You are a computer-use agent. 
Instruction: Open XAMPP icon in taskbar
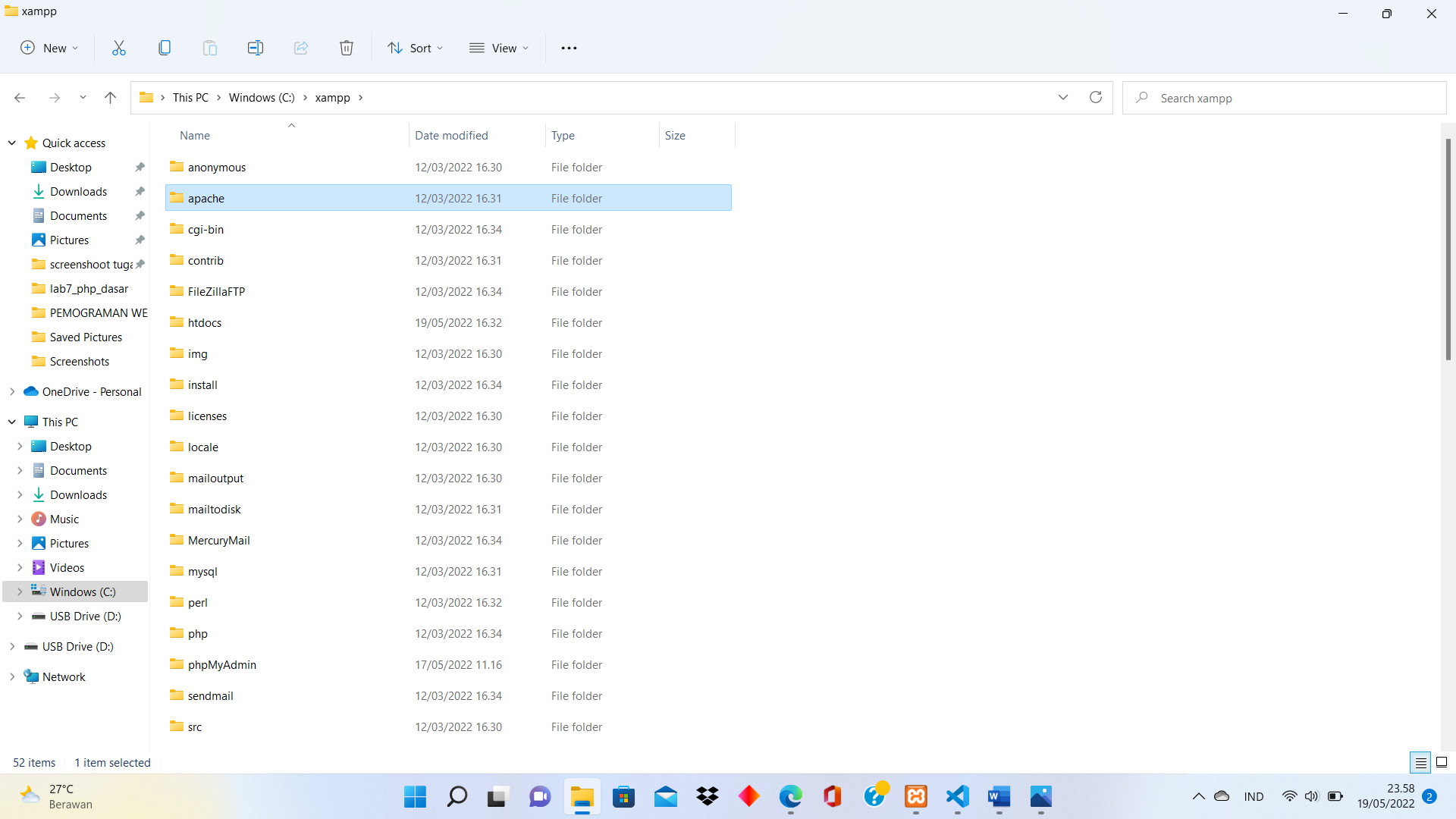pos(916,796)
